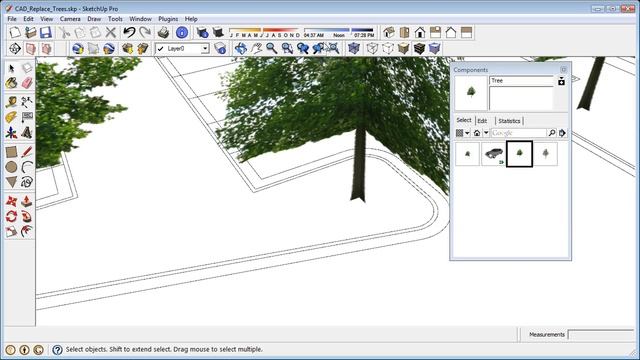Viewport: 640px width, 360px height.
Task: Open Select tab in Components panel
Action: click(464, 120)
